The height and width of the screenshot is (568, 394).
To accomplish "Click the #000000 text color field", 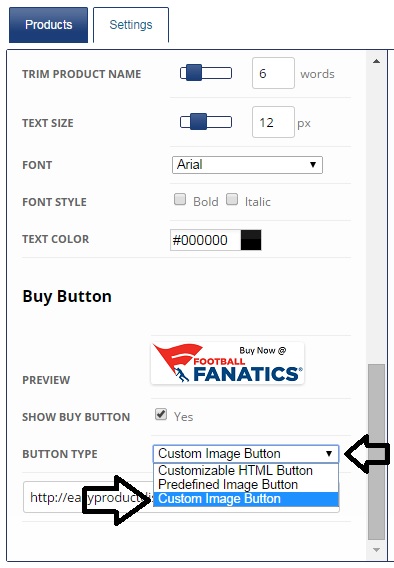I will 205,240.
